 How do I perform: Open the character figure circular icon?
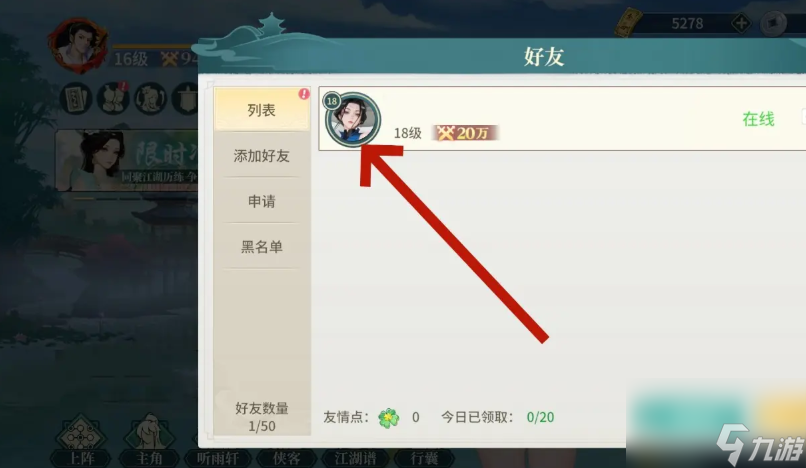[x=150, y=98]
